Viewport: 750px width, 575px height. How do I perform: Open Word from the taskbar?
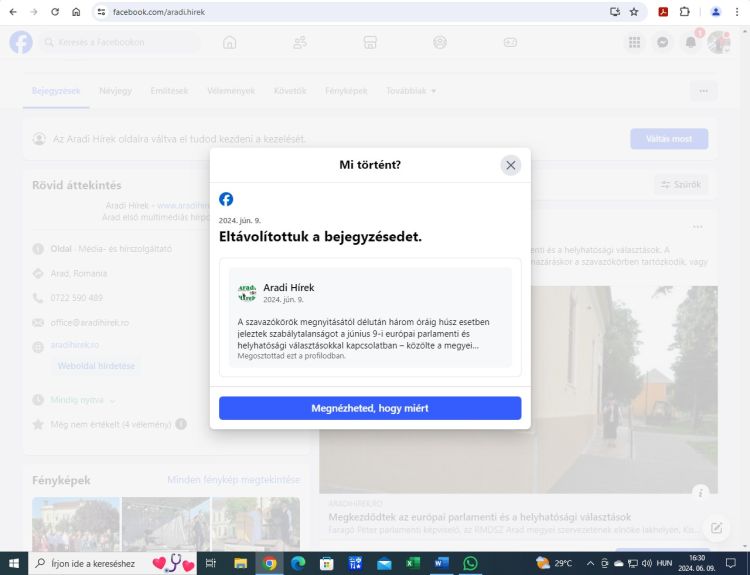pos(441,563)
